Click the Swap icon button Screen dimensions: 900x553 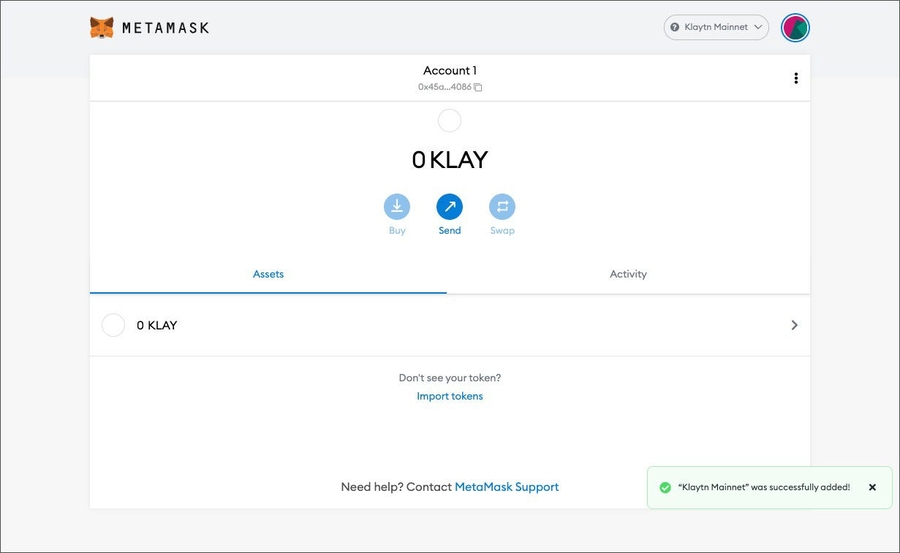502,207
